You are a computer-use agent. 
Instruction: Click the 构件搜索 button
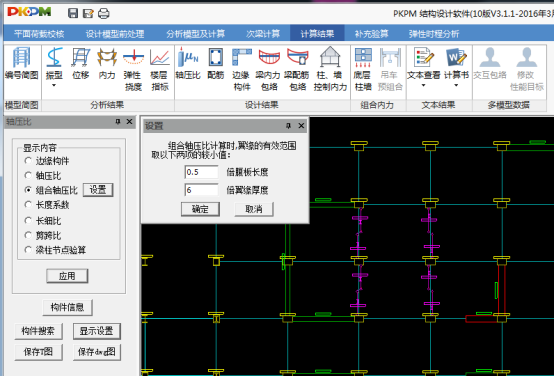pyautogui.click(x=38, y=331)
